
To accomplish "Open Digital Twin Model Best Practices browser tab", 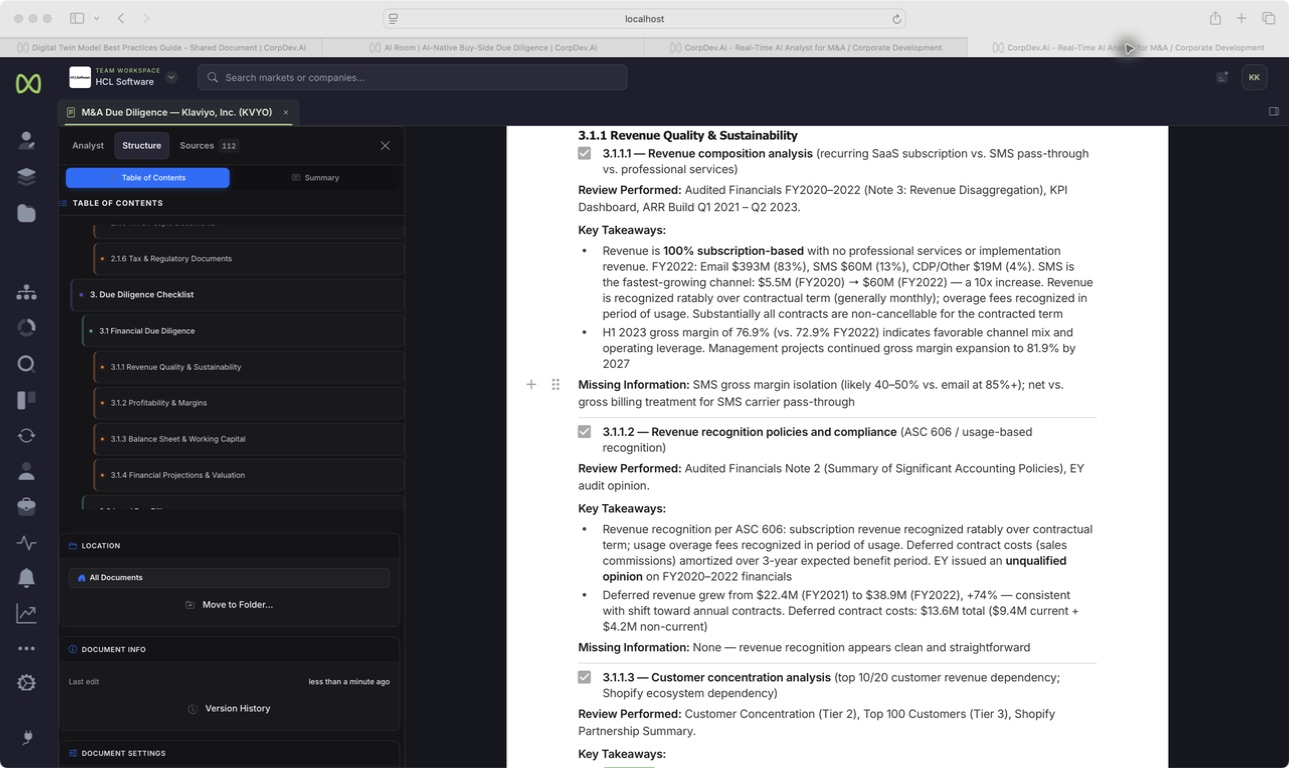I will (162, 47).
